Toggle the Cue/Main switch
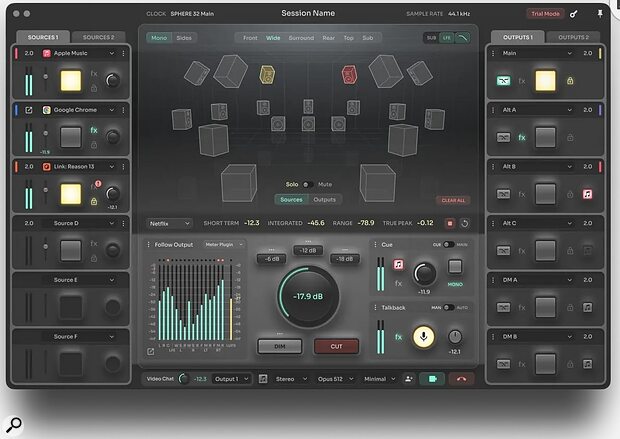This screenshot has height=439, width=620. [x=448, y=244]
